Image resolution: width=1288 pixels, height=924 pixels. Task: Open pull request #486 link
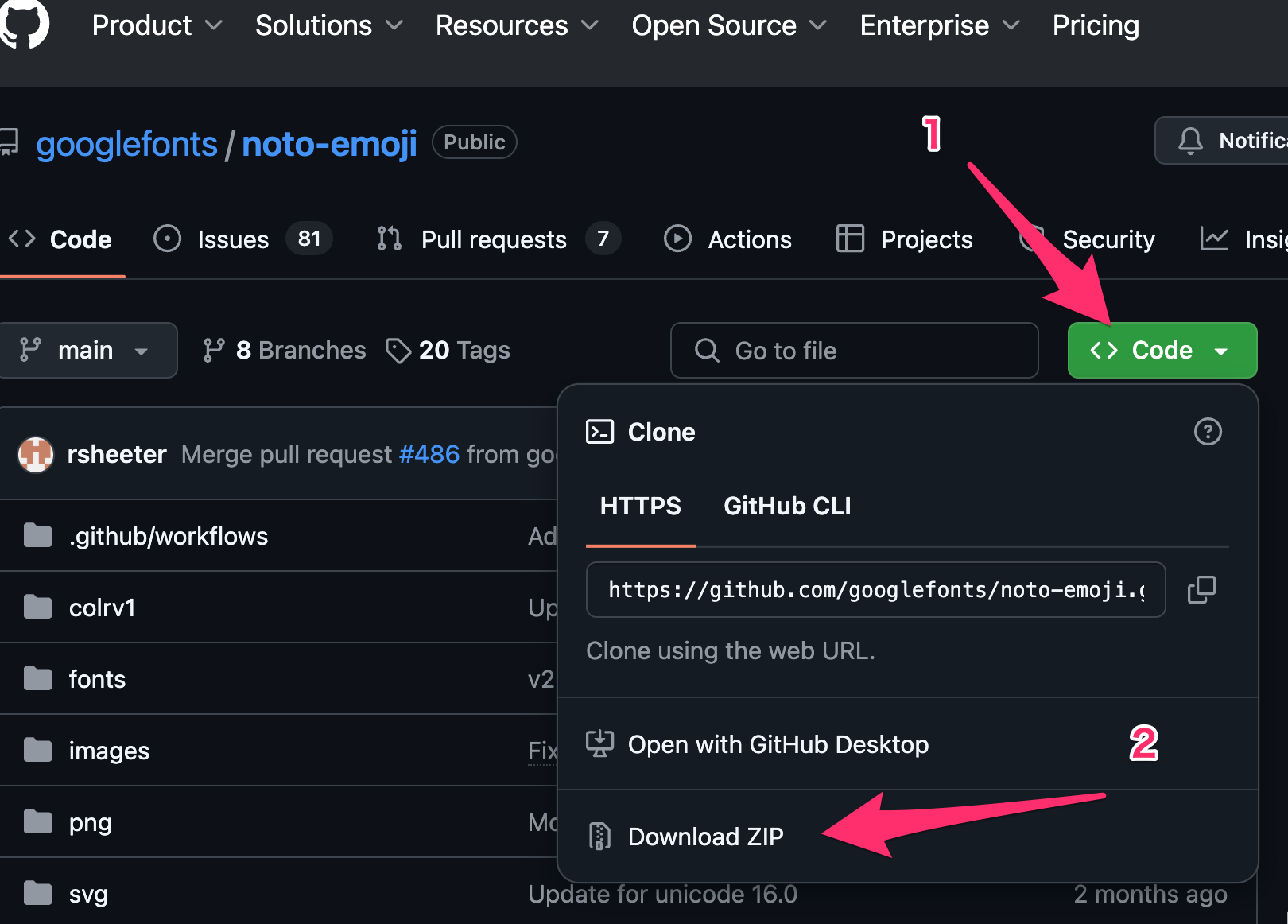point(429,454)
